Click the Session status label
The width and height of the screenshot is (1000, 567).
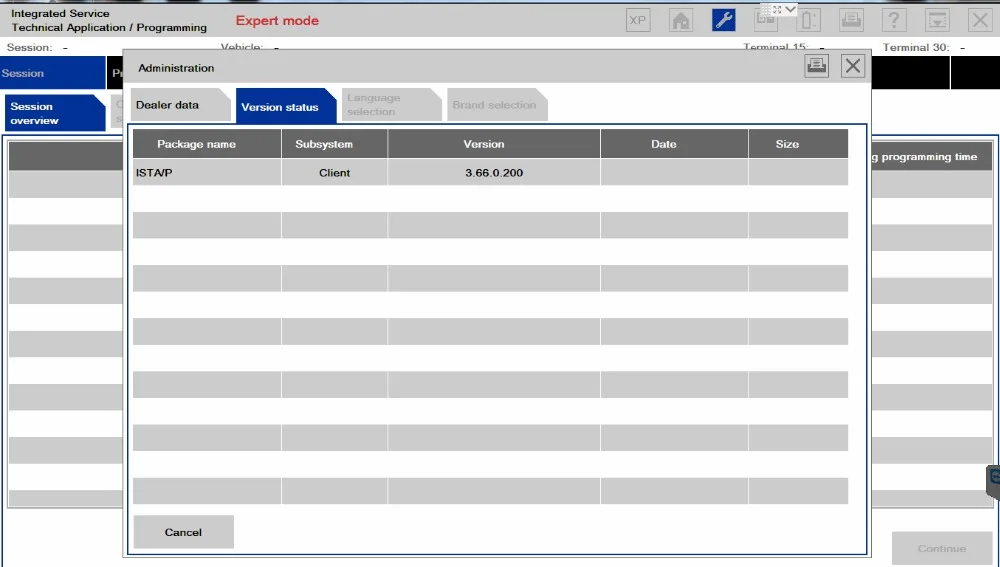point(29,47)
